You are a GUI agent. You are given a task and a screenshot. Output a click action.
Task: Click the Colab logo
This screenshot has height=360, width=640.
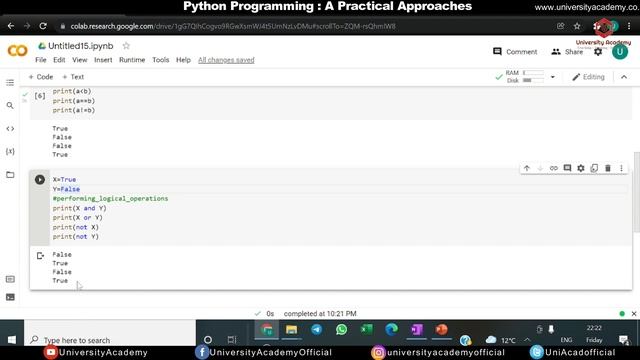click(x=18, y=51)
